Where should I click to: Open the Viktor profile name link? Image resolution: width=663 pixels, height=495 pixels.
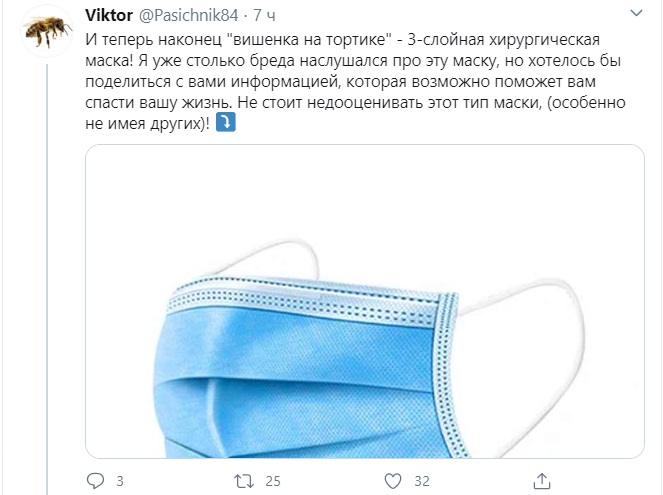point(109,15)
